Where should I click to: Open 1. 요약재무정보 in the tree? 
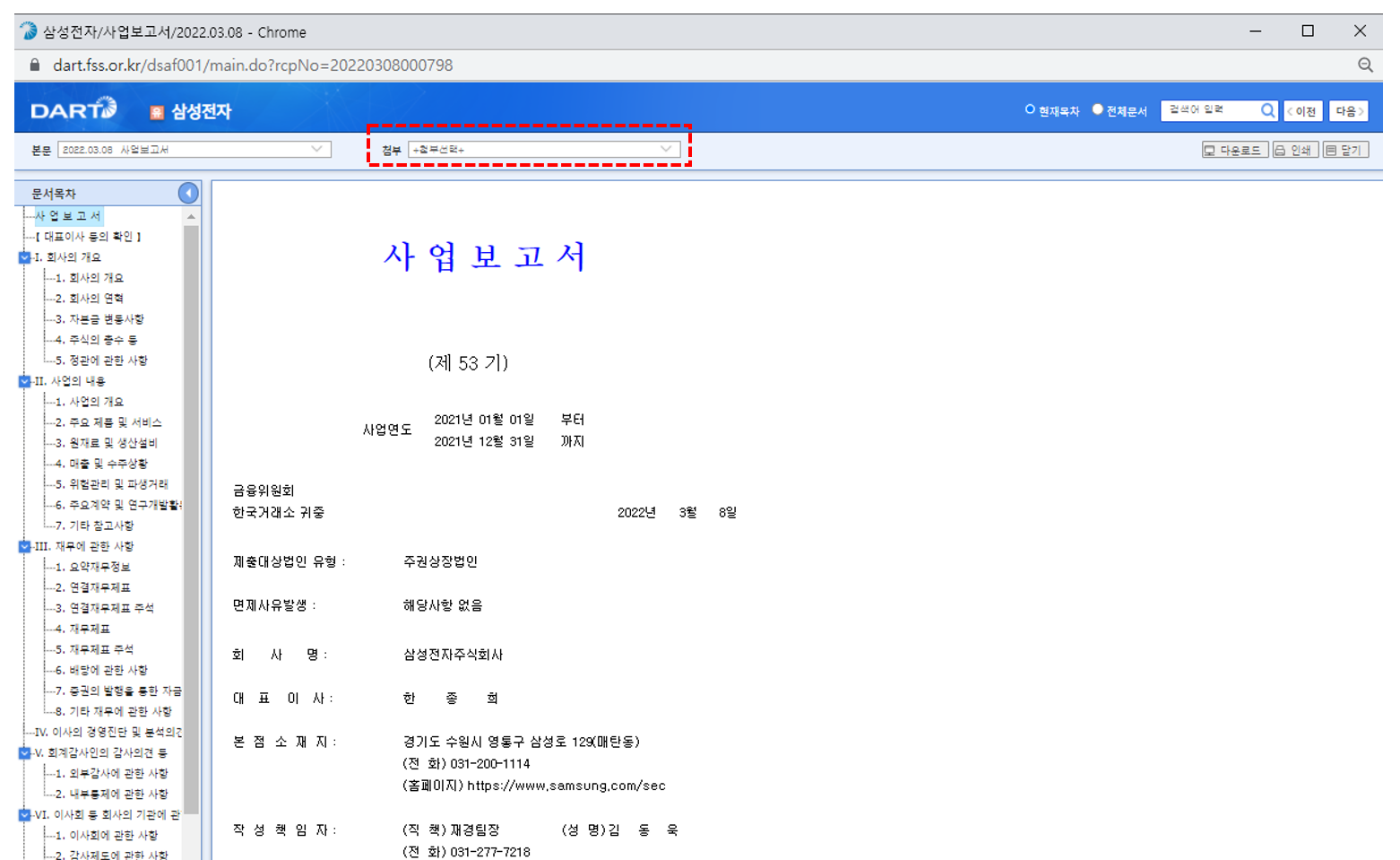(93, 567)
